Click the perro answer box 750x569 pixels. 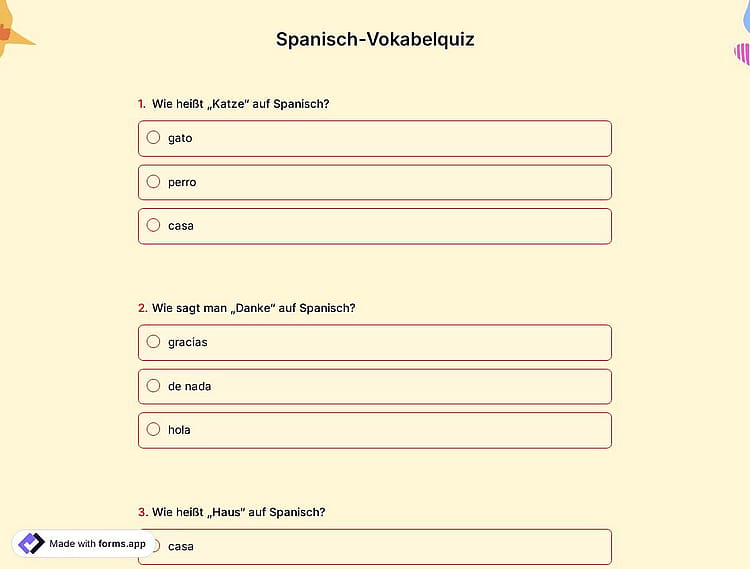pyautogui.click(x=375, y=182)
